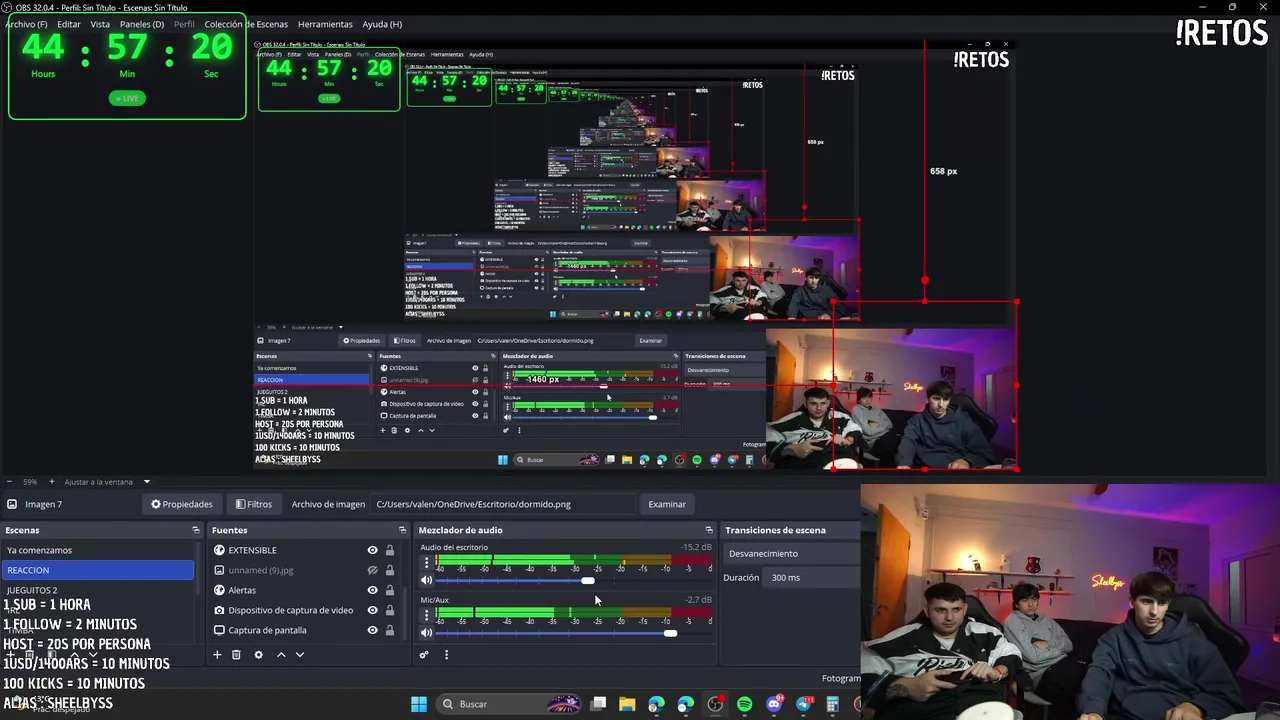Open Task View from the taskbar

click(x=598, y=704)
